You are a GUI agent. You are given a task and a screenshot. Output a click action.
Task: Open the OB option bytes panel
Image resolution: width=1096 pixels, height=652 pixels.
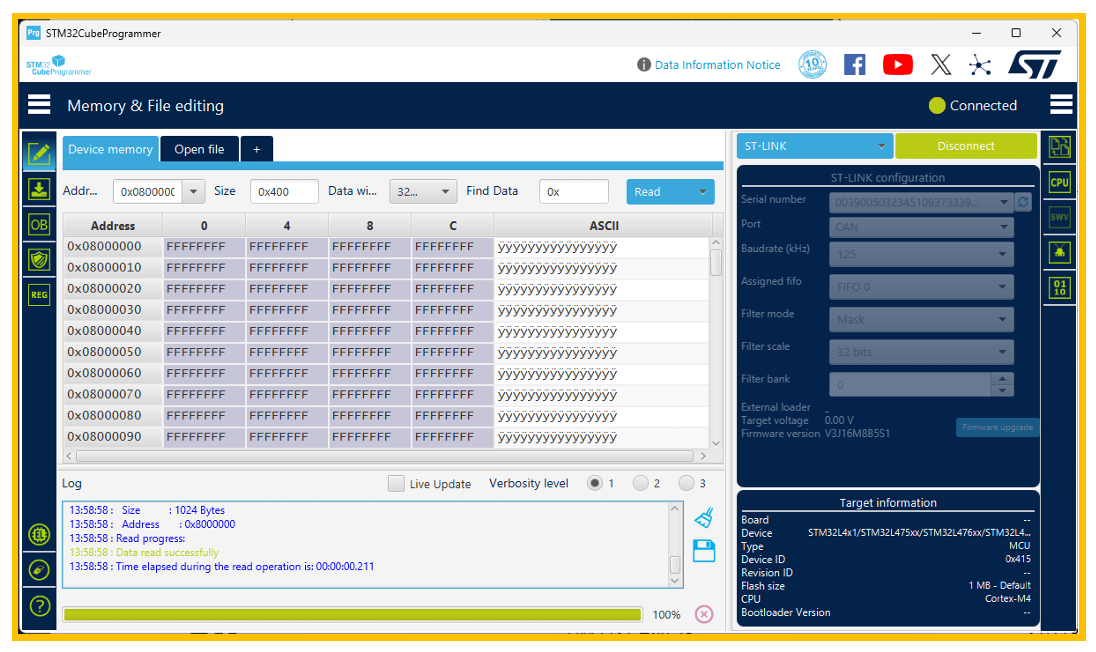(39, 225)
